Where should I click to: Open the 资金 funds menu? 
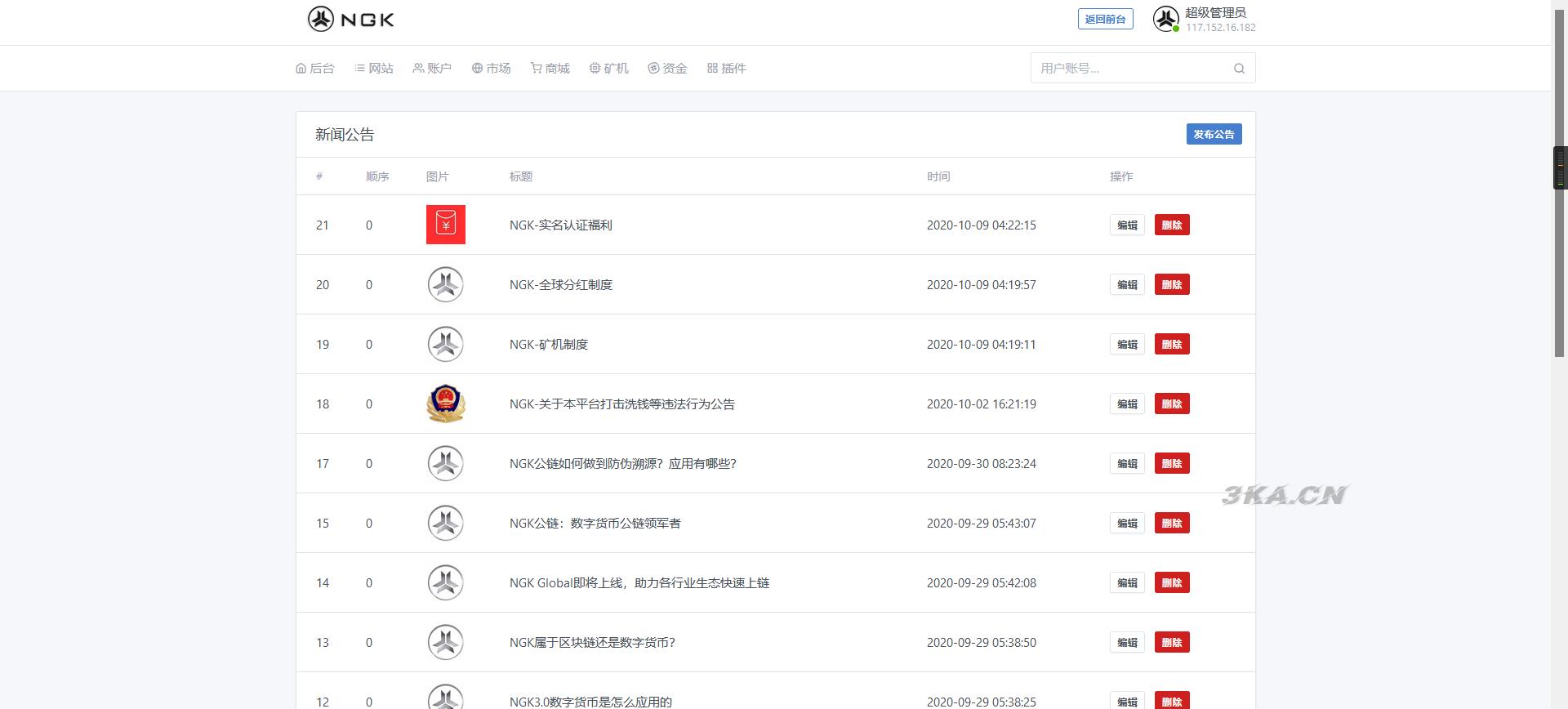coord(667,69)
